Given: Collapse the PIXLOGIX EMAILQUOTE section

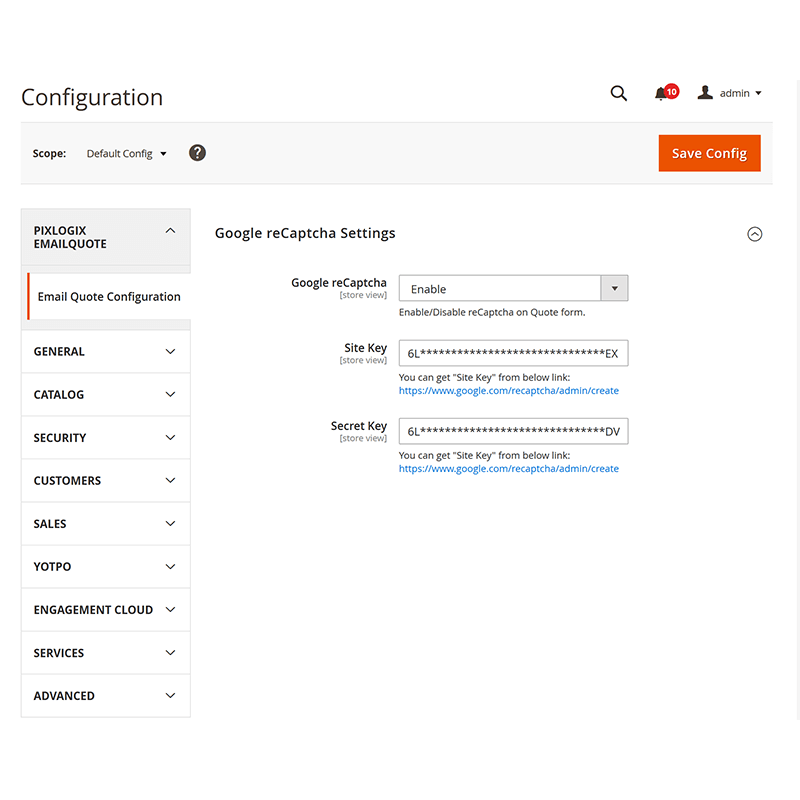Looking at the screenshot, I should pyautogui.click(x=170, y=230).
